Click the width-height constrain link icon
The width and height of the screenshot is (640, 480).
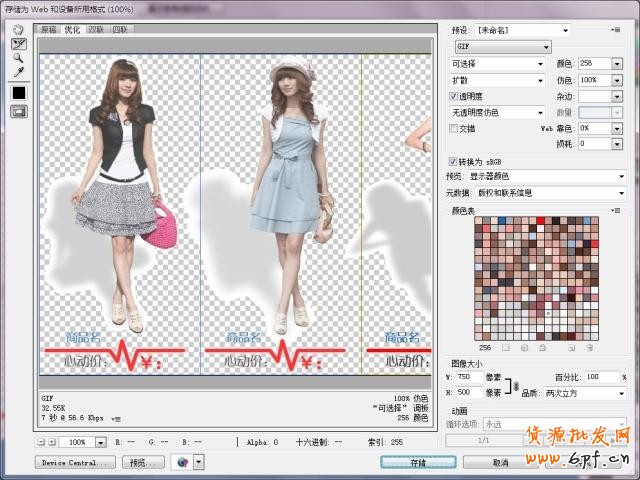(516, 385)
